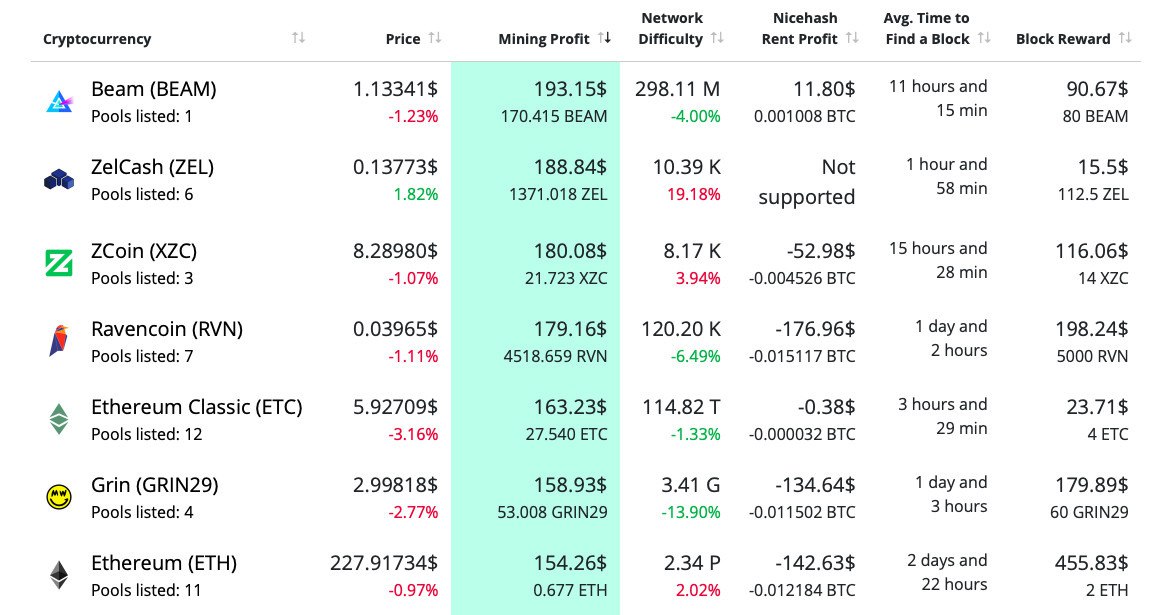Click the 2.34 P difficulty value
Image resolution: width=1167 pixels, height=615 pixels.
(x=692, y=563)
